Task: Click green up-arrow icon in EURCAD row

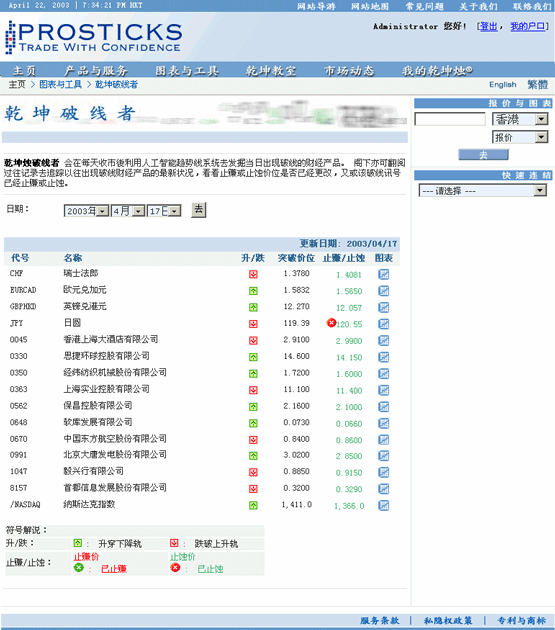Action: (253, 291)
